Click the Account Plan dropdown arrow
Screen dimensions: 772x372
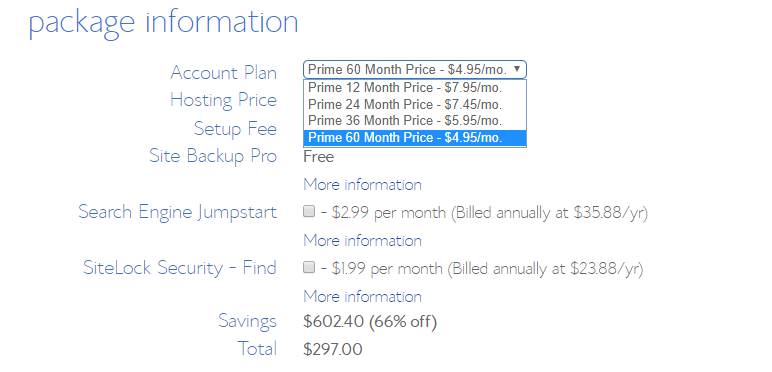[516, 69]
